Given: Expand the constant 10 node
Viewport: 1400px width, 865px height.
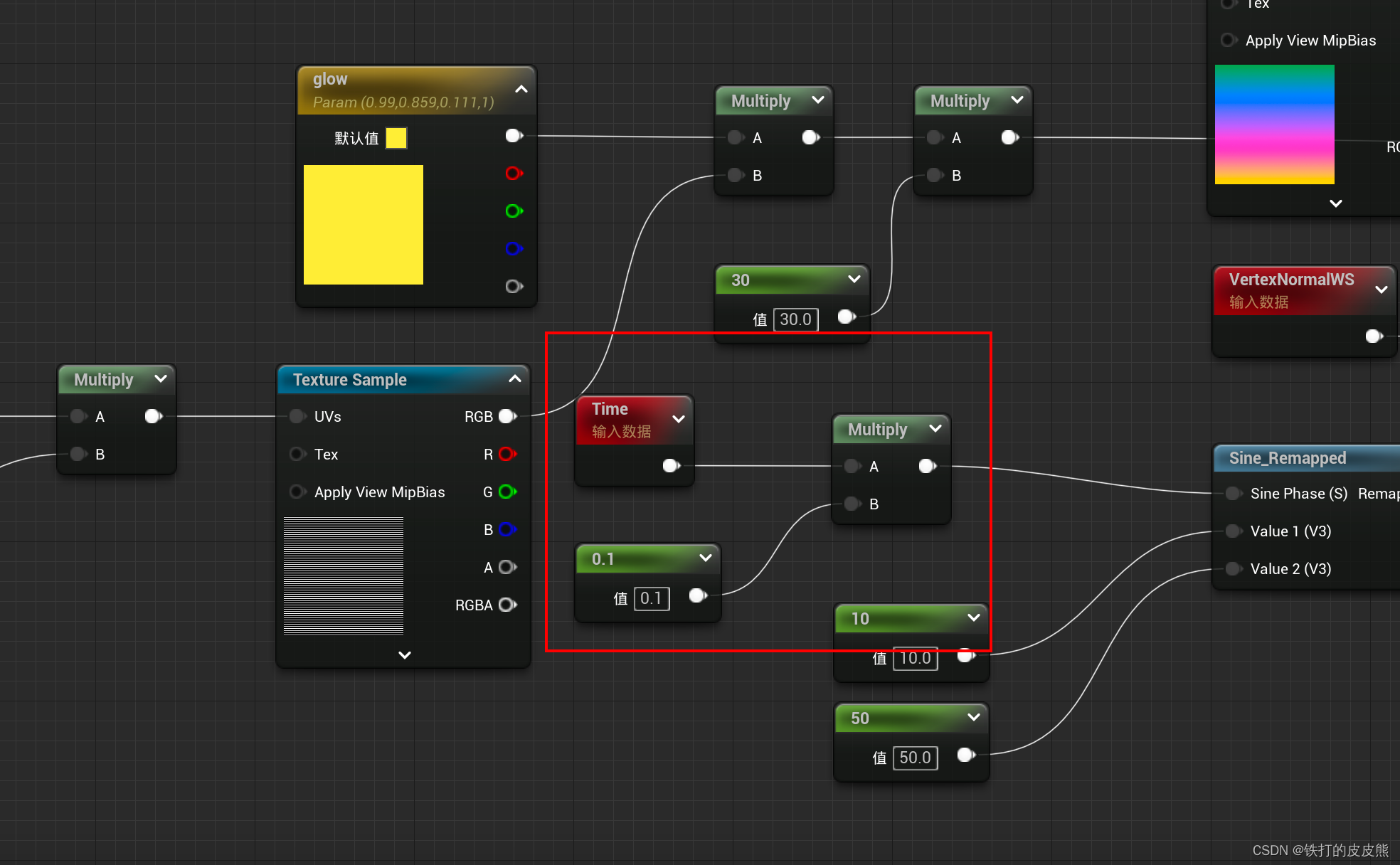Looking at the screenshot, I should [x=974, y=618].
